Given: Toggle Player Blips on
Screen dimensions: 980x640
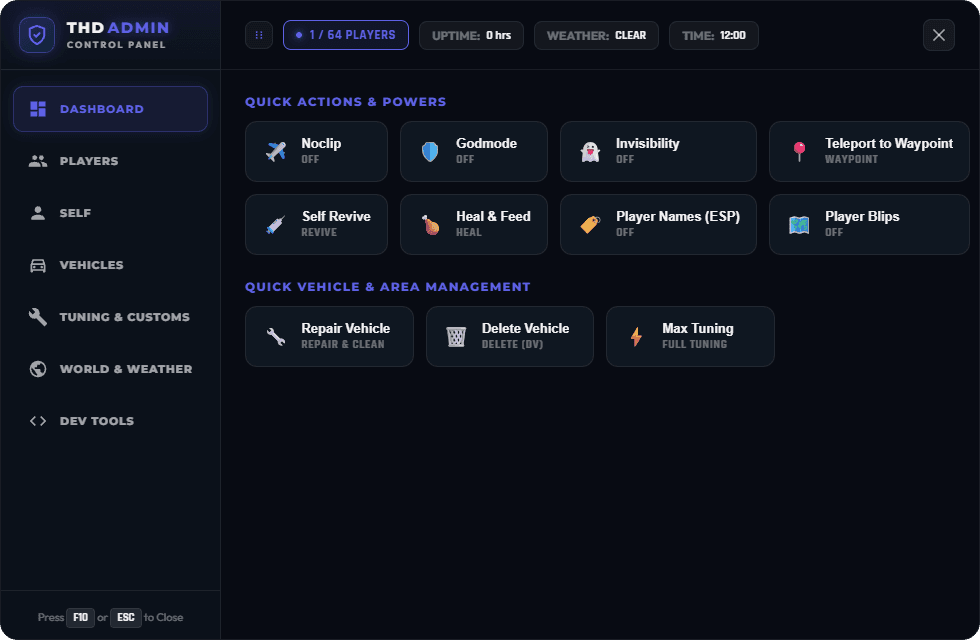Looking at the screenshot, I should 869,224.
